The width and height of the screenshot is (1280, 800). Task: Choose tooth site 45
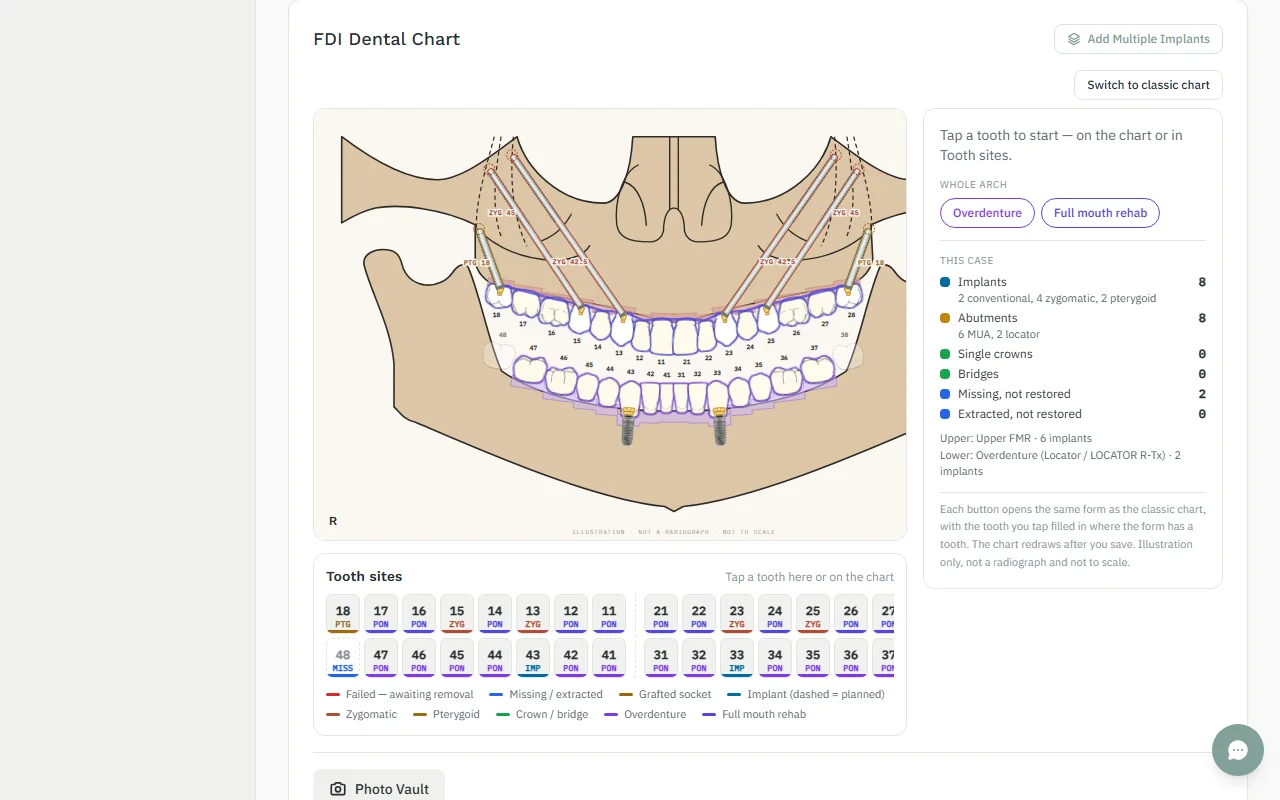coord(457,658)
